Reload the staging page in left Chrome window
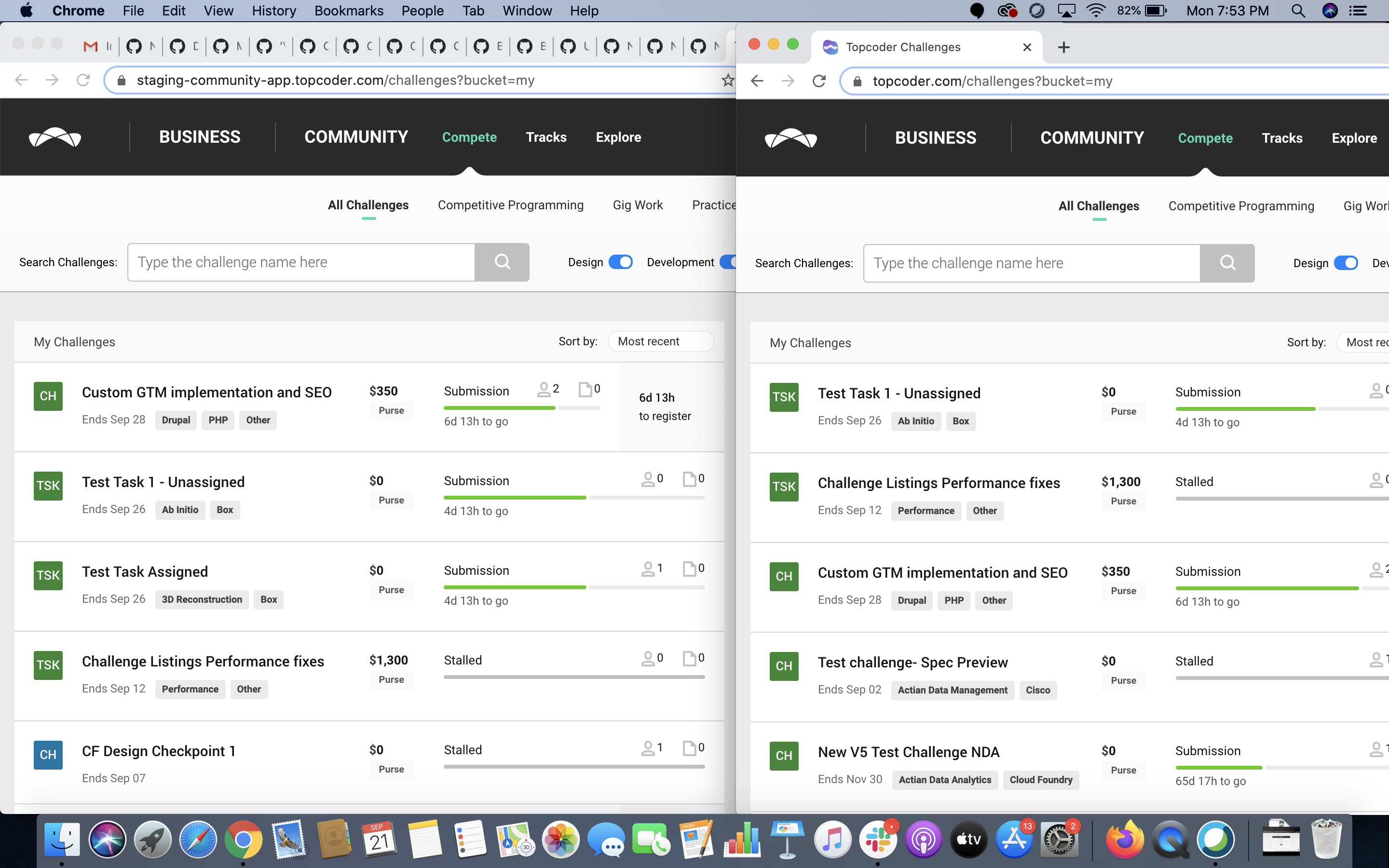Image resolution: width=1389 pixels, height=868 pixels. pos(83,80)
